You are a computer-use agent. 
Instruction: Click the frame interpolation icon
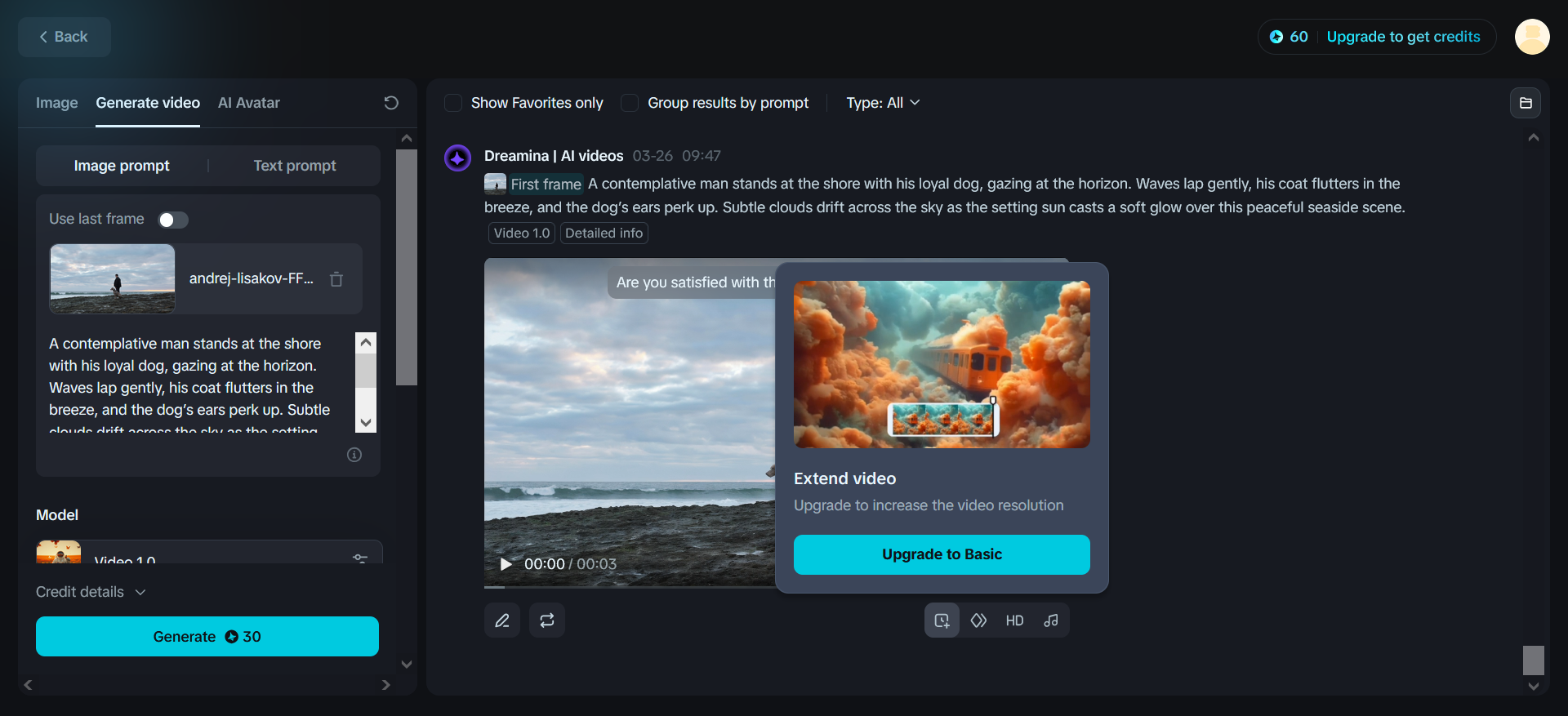[978, 620]
